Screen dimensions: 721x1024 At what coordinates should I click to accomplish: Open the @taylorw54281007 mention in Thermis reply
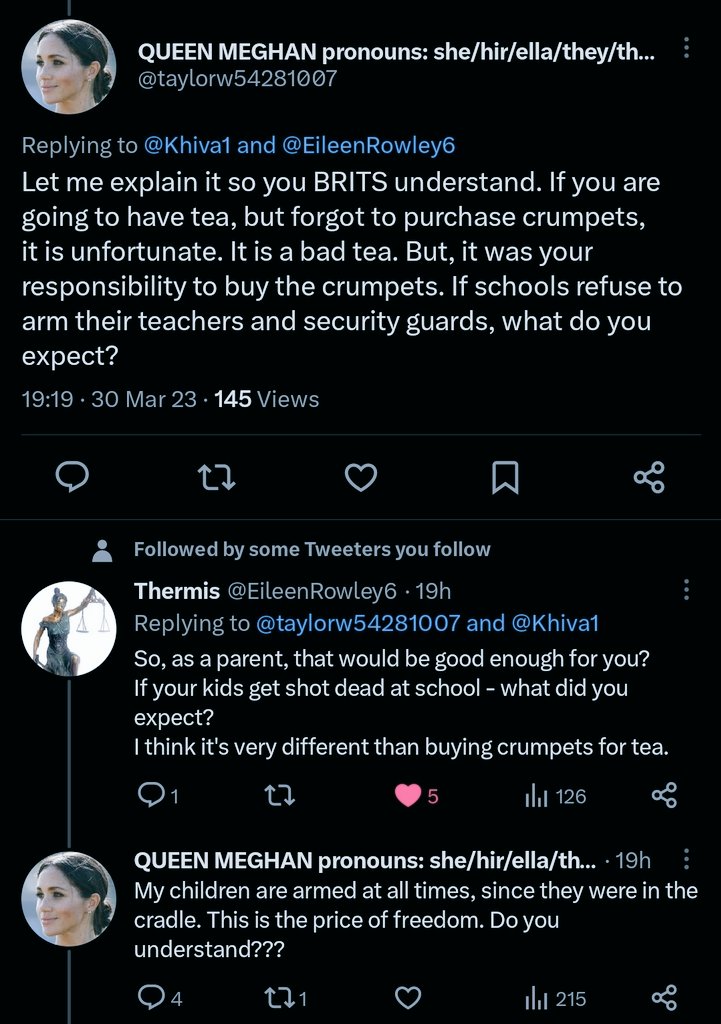(x=358, y=623)
